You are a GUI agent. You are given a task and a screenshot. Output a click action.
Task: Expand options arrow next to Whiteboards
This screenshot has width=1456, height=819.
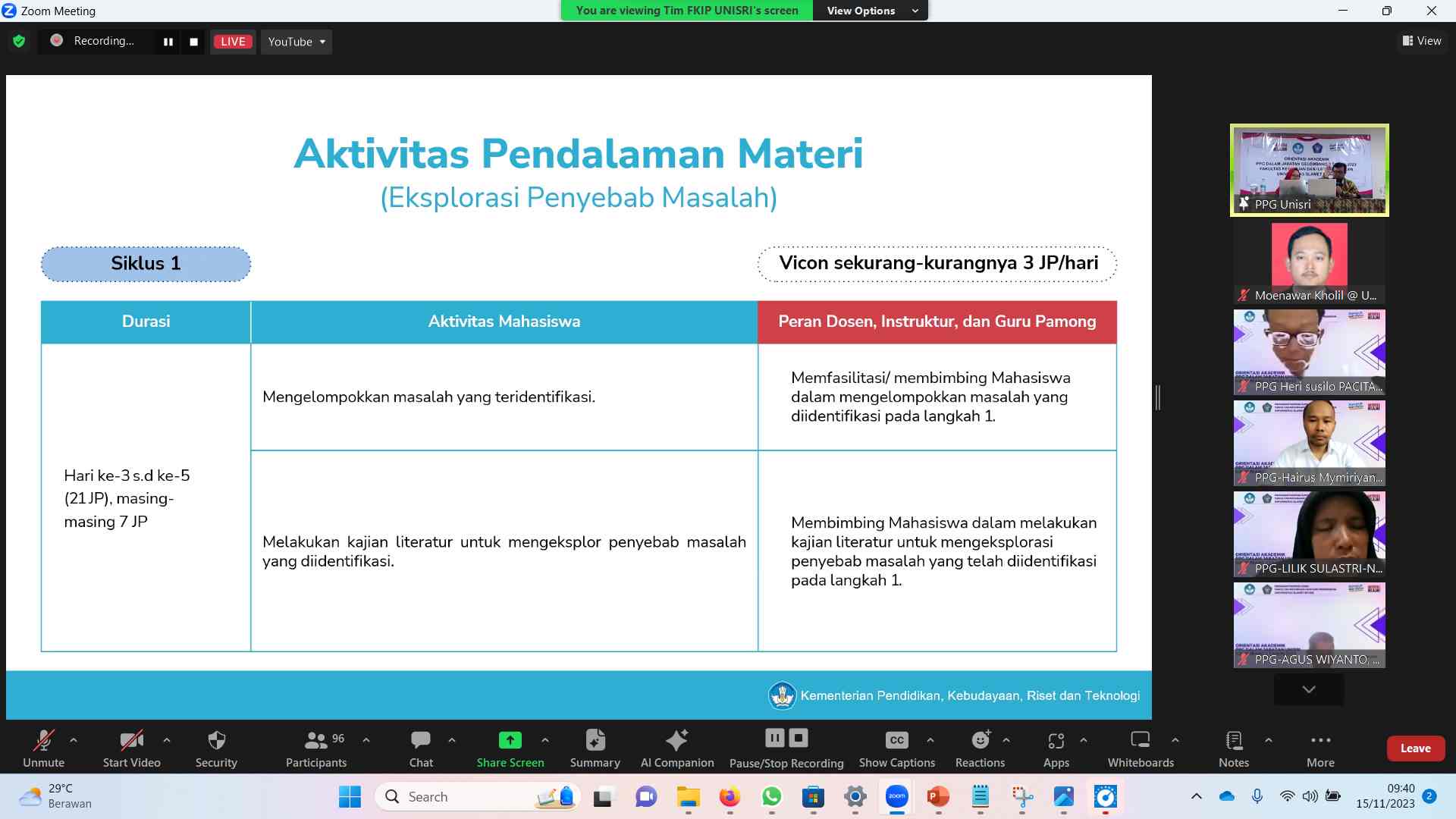tap(1175, 740)
